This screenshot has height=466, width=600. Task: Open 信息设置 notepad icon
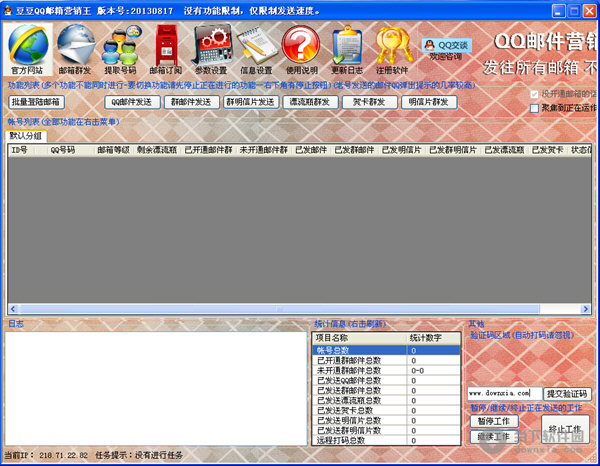tap(256, 49)
